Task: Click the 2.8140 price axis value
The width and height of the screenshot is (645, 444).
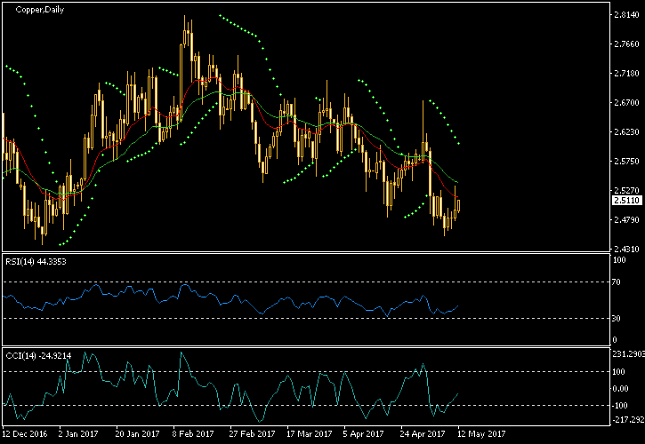Action: [x=626, y=15]
